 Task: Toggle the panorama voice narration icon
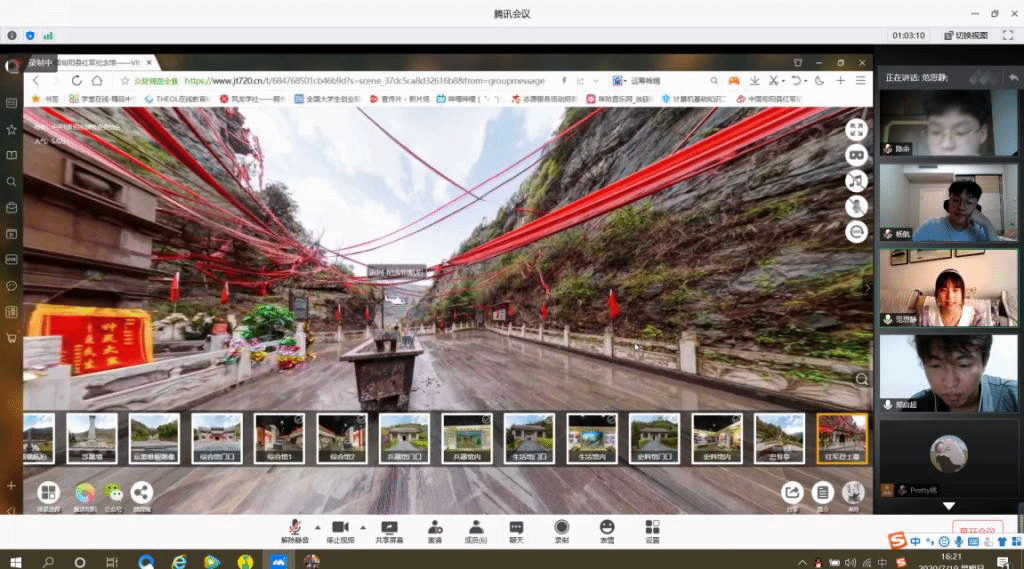[856, 206]
